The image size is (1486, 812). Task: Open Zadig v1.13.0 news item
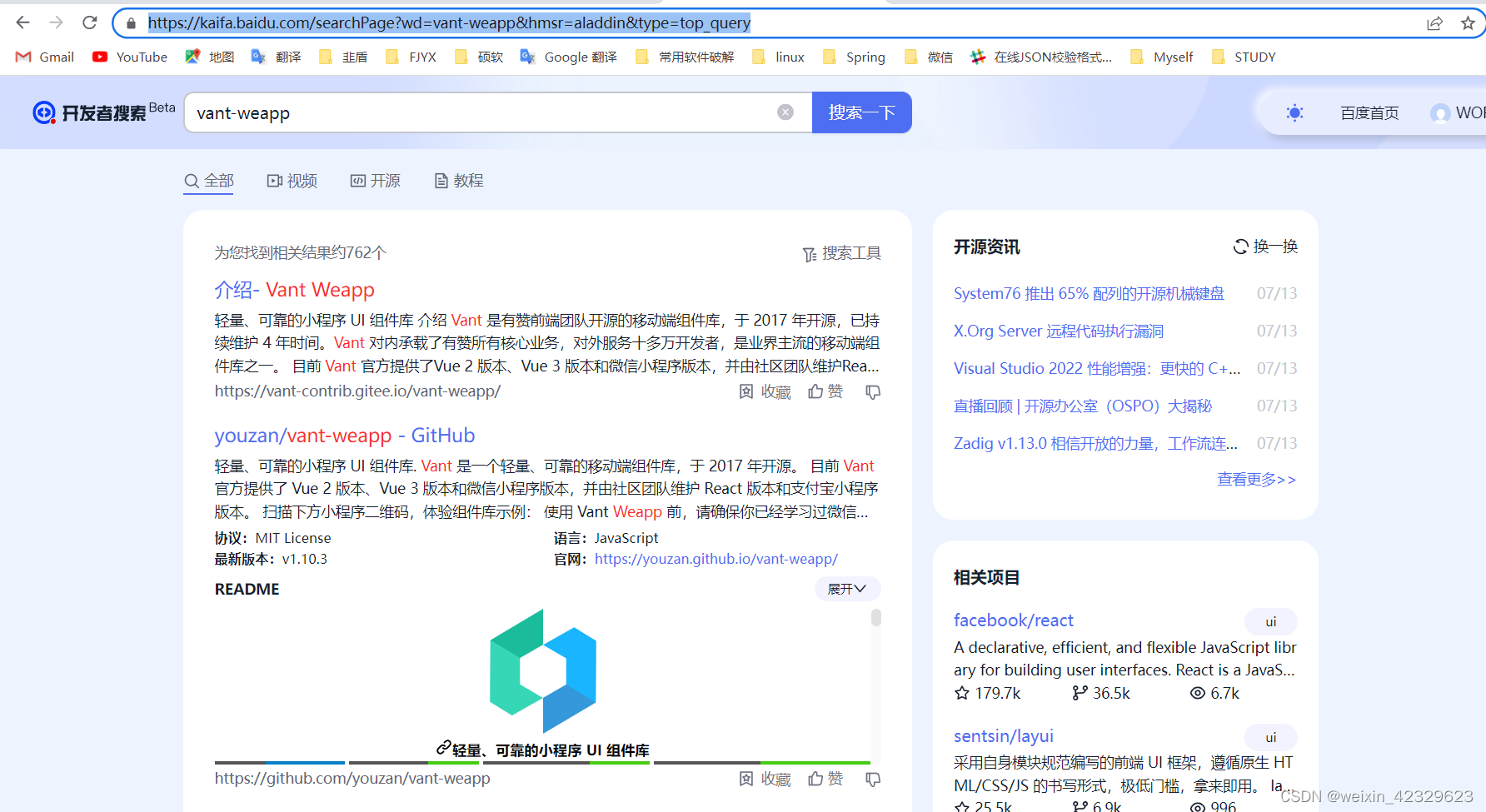pyautogui.click(x=1096, y=443)
